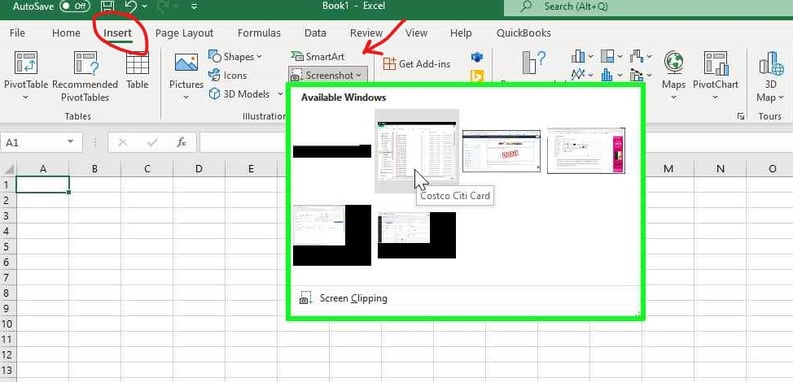This screenshot has height=382, width=793.
Task: Select the Recommended PivotTables icon
Action: [85, 76]
